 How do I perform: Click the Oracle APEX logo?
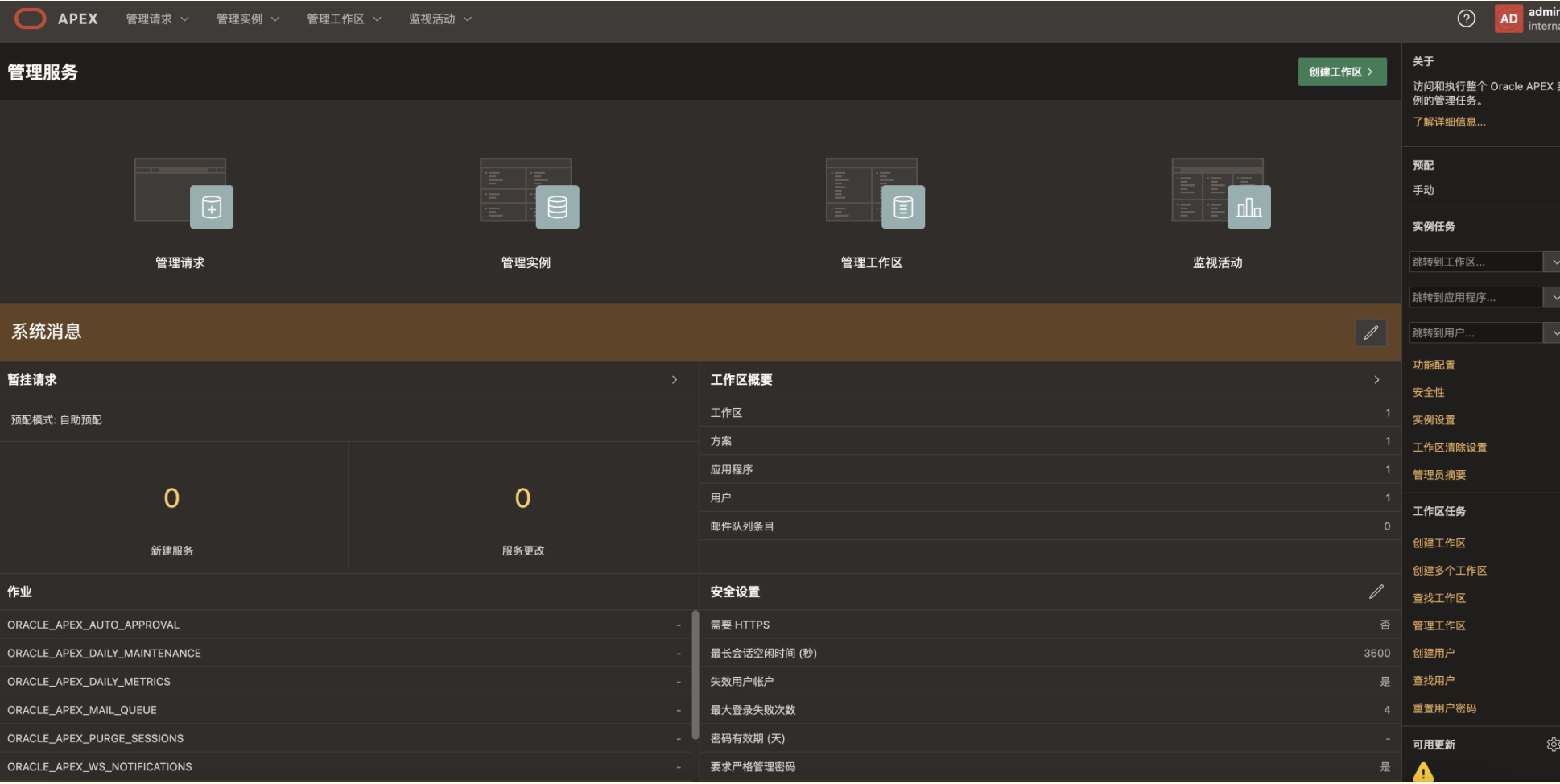coord(56,19)
